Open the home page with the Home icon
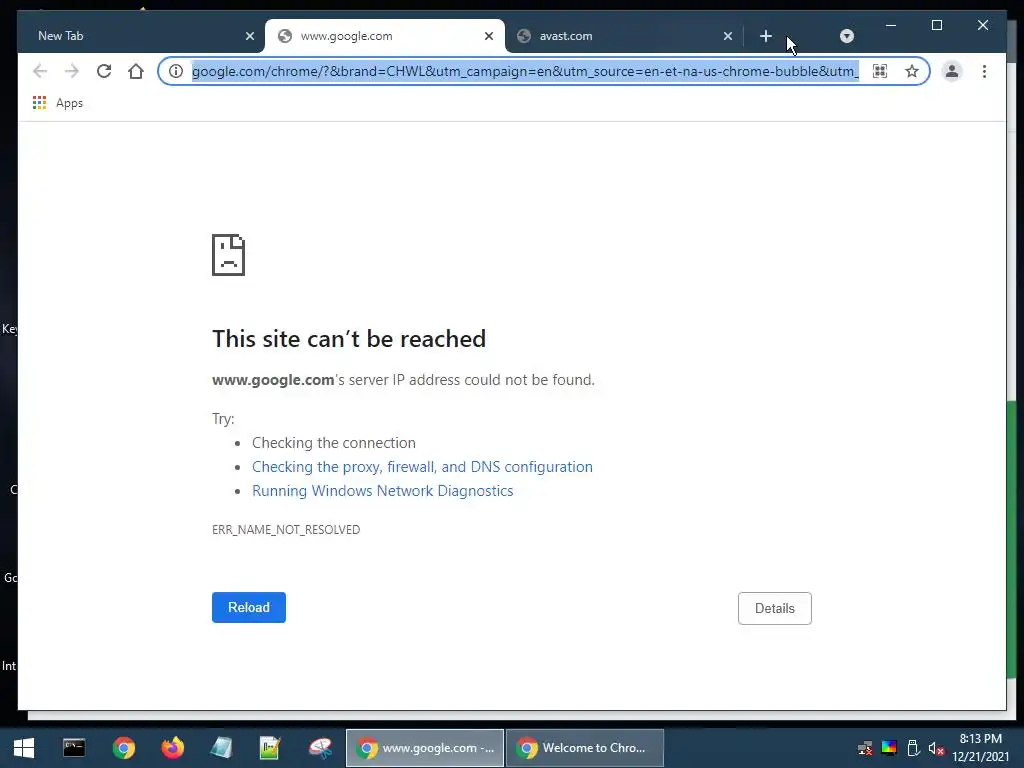The width and height of the screenshot is (1024, 768). coord(136,71)
